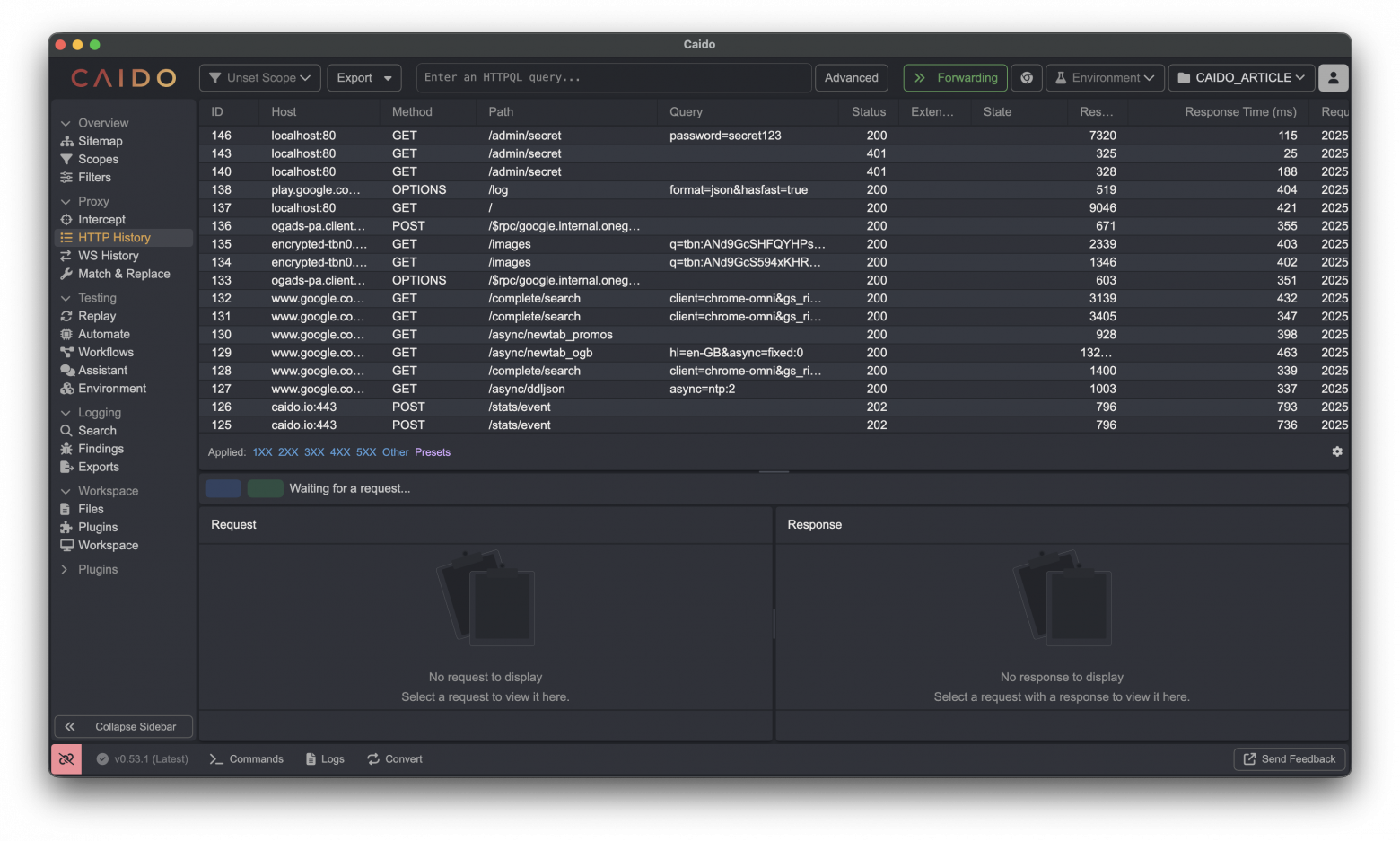Image resolution: width=1400 pixels, height=841 pixels.
Task: Toggle the 2XX status filter
Action: [288, 452]
